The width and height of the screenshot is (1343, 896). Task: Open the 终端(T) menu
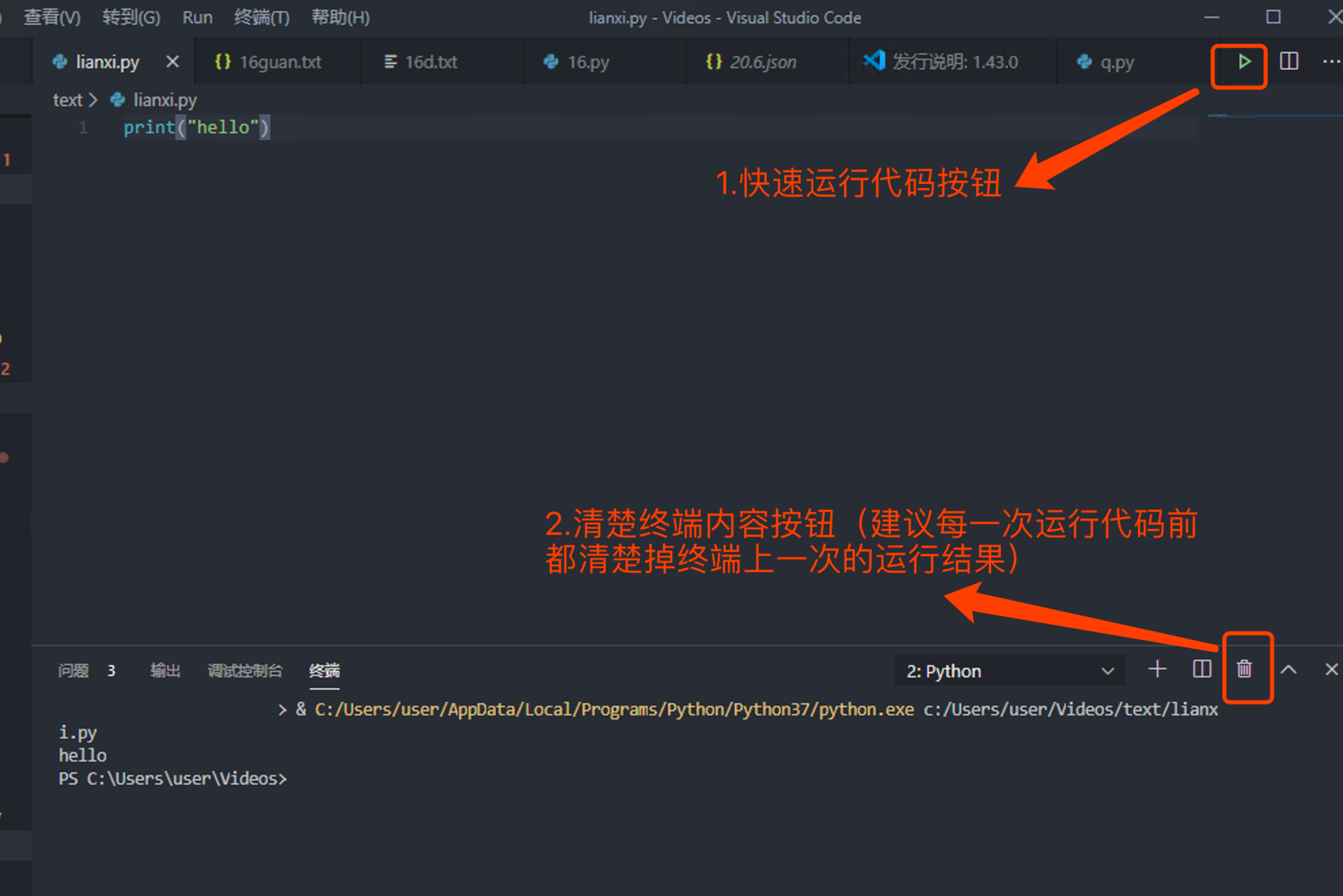coord(262,17)
